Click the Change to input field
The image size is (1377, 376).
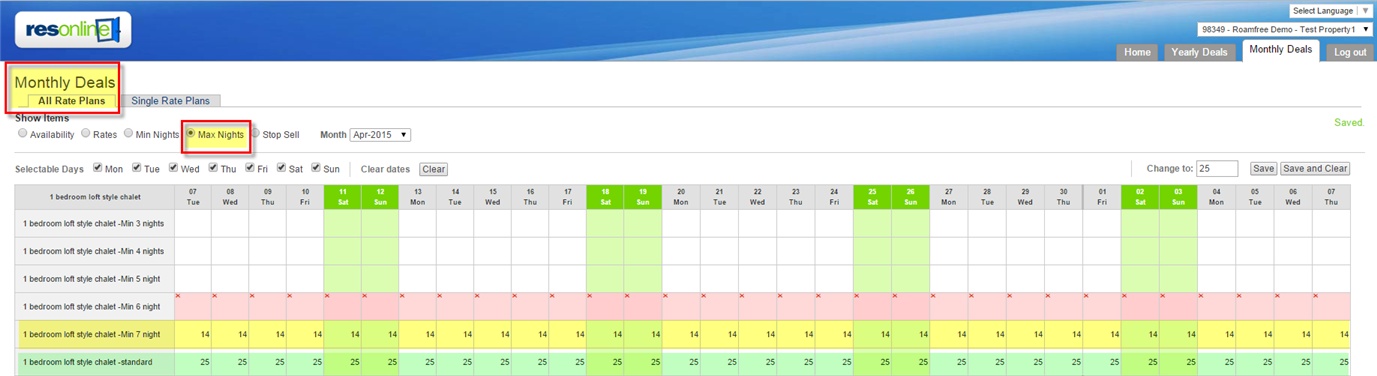1217,169
